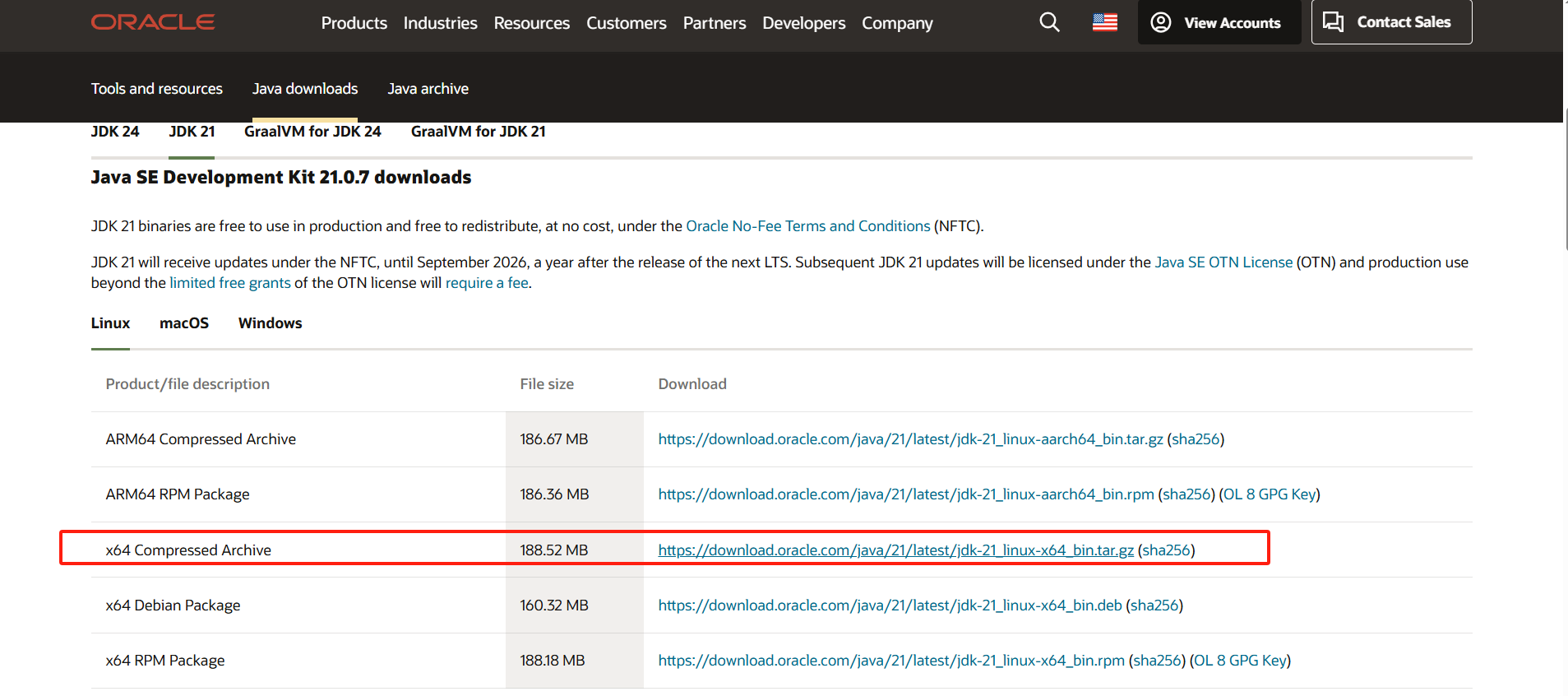Viewport: 1568px width, 696px height.
Task: Open OL 8 GPG Key for ARM64 RPM
Action: 1270,494
